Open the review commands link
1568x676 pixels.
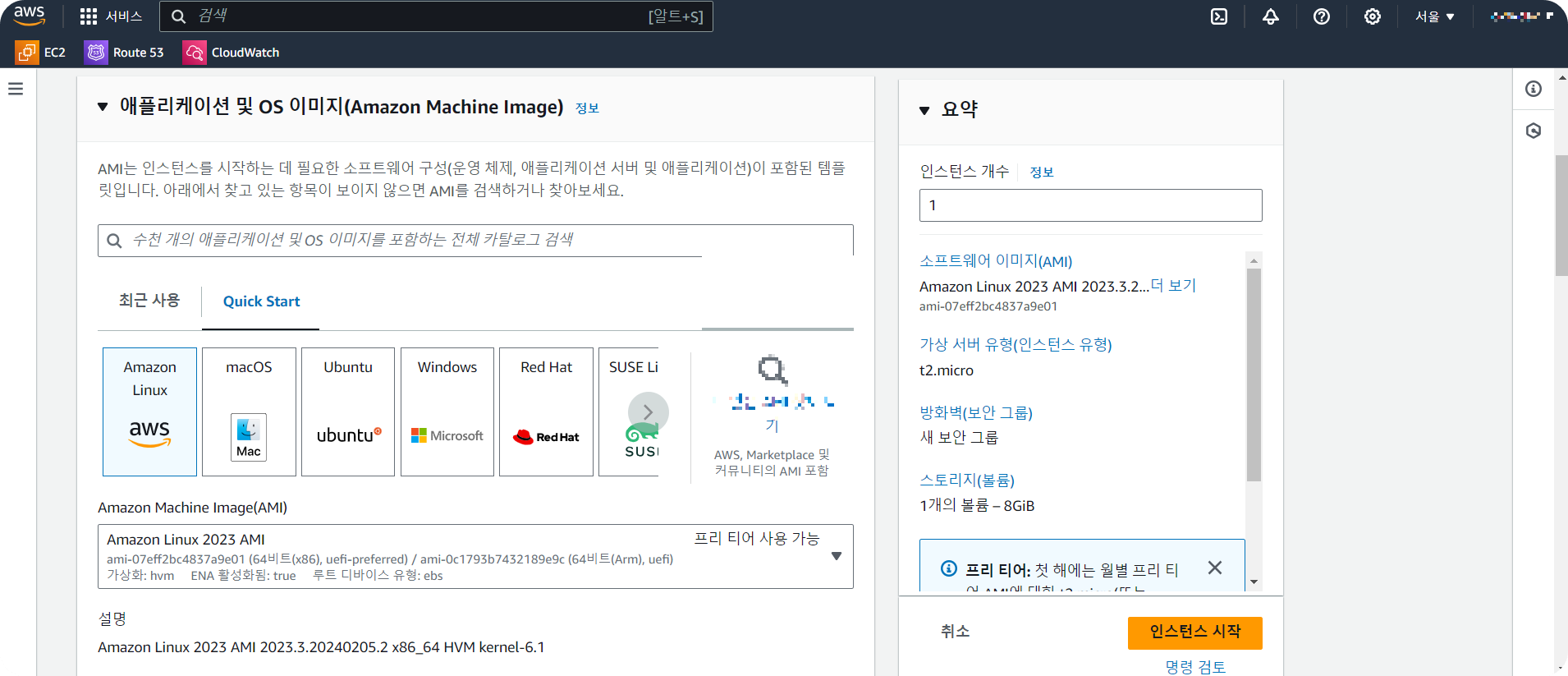click(x=1195, y=667)
